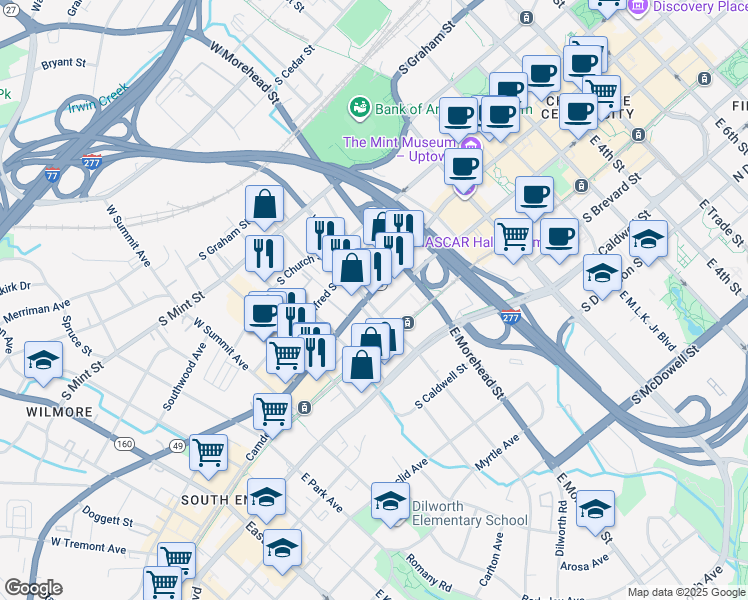The image size is (748, 600).
Task: Select the WILMORE neighborhood label
Action: pos(60,412)
